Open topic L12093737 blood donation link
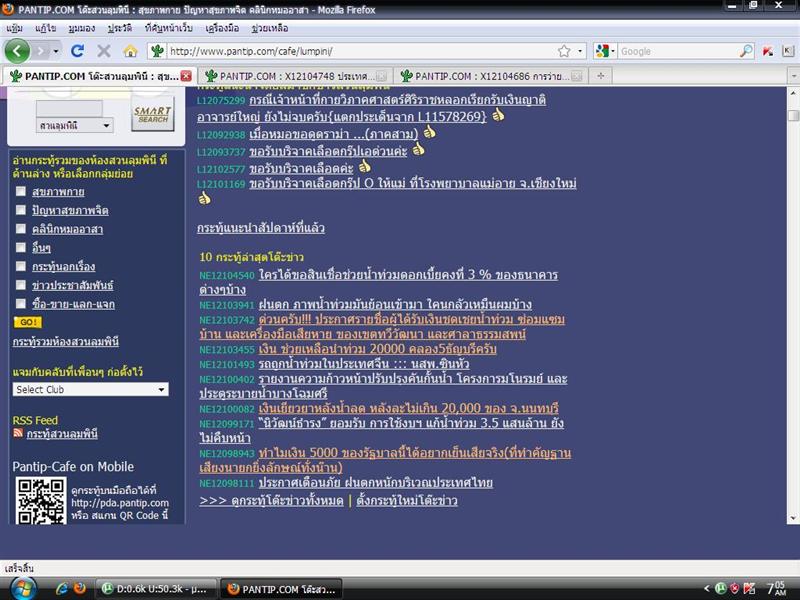The image size is (800, 600). [x=328, y=152]
